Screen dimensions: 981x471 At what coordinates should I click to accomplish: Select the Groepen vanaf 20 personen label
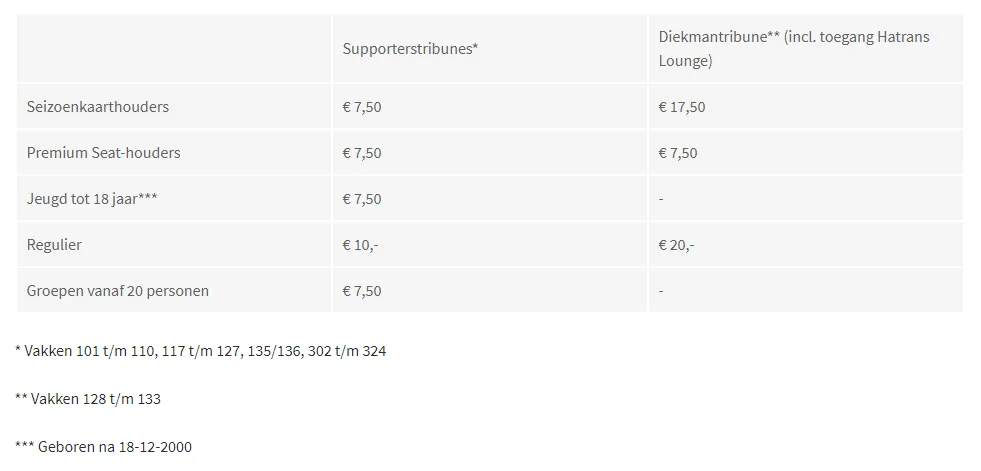pos(118,291)
